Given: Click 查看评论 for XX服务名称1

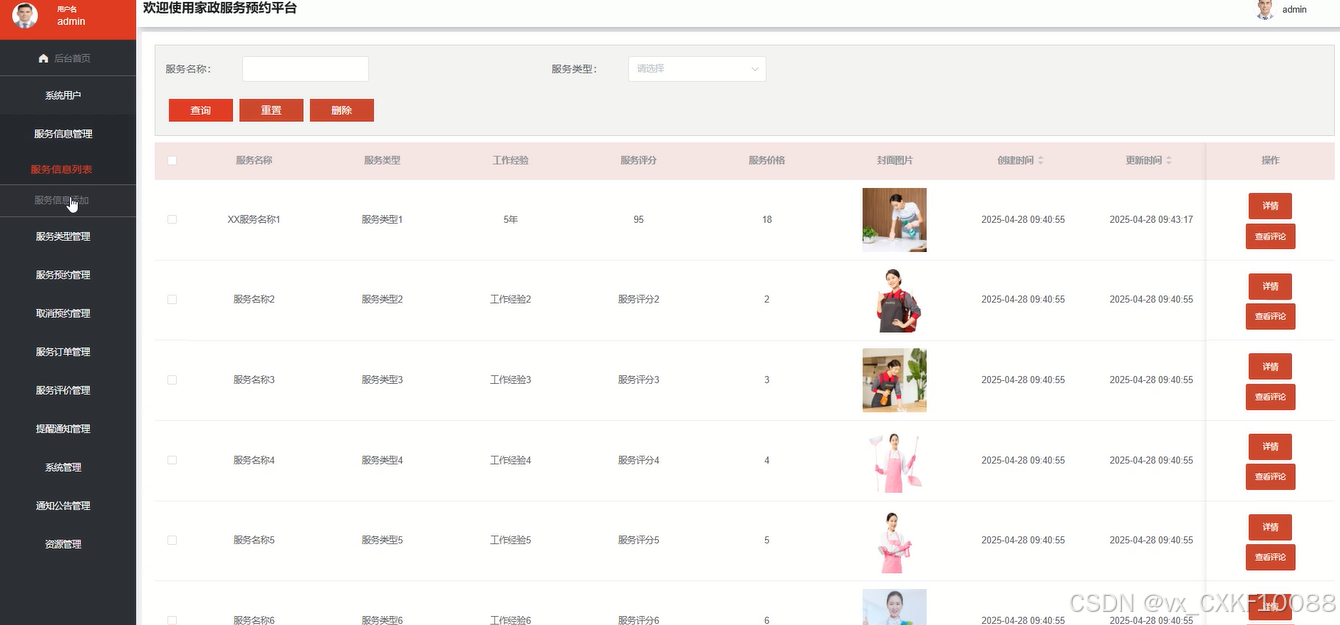Looking at the screenshot, I should [x=1270, y=236].
